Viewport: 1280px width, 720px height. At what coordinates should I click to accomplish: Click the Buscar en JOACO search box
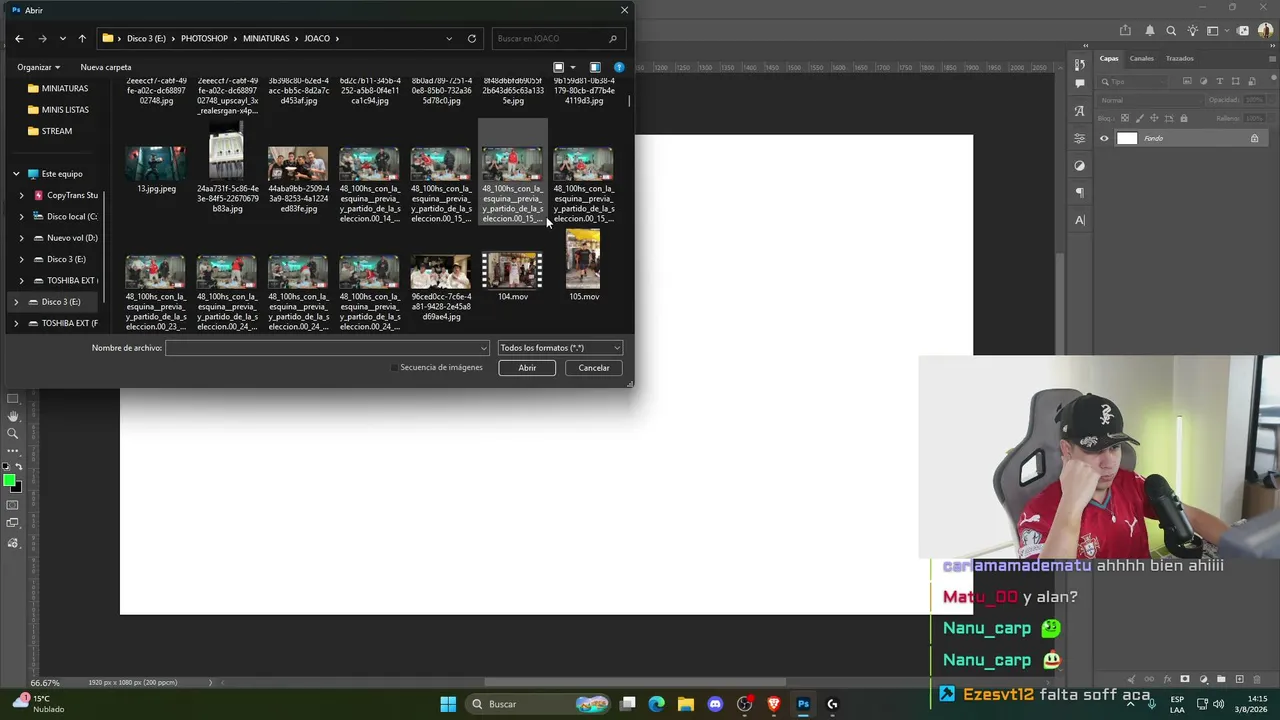tap(560, 38)
